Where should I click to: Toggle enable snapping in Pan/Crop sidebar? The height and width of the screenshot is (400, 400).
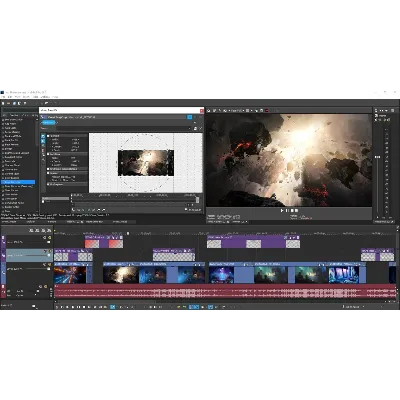[x=43, y=151]
